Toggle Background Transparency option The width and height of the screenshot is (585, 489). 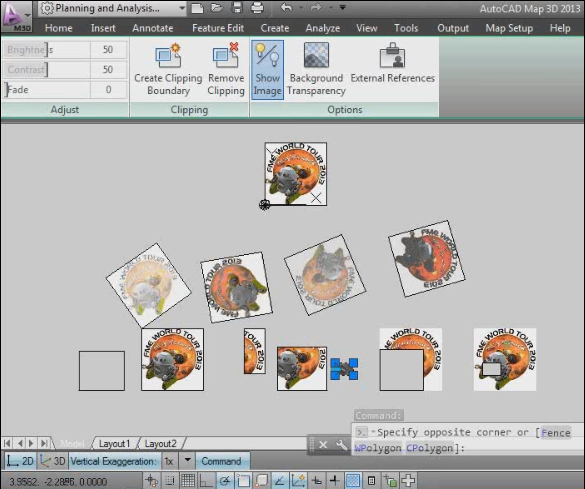click(316, 69)
